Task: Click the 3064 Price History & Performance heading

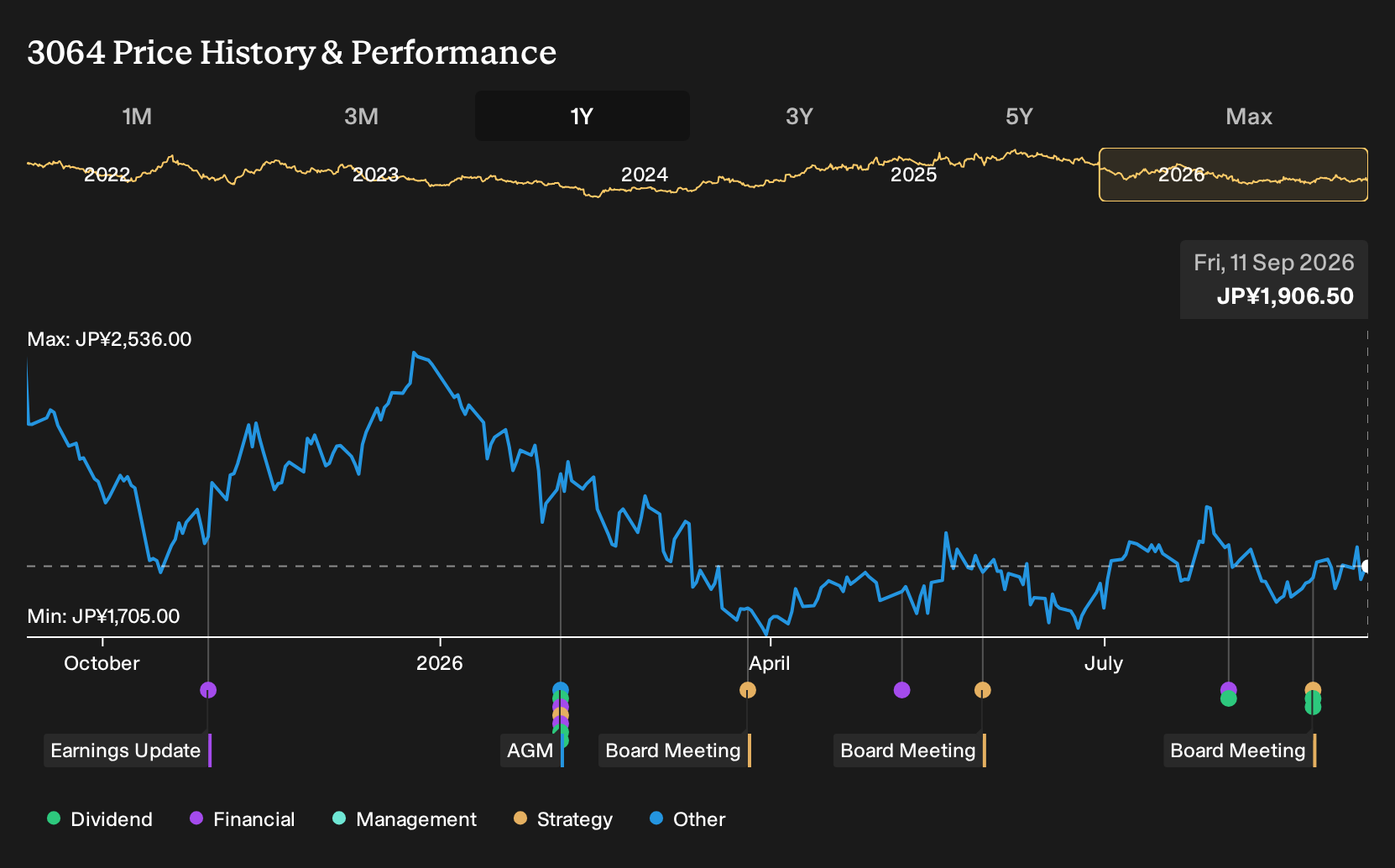Action: [292, 53]
